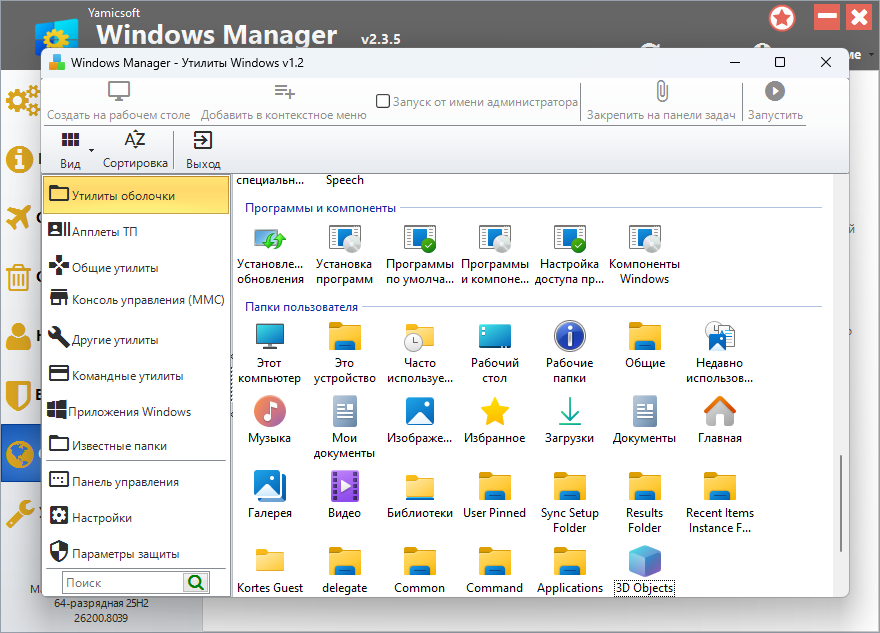Launch Установка программ icon
This screenshot has width=880, height=633.
(x=344, y=240)
